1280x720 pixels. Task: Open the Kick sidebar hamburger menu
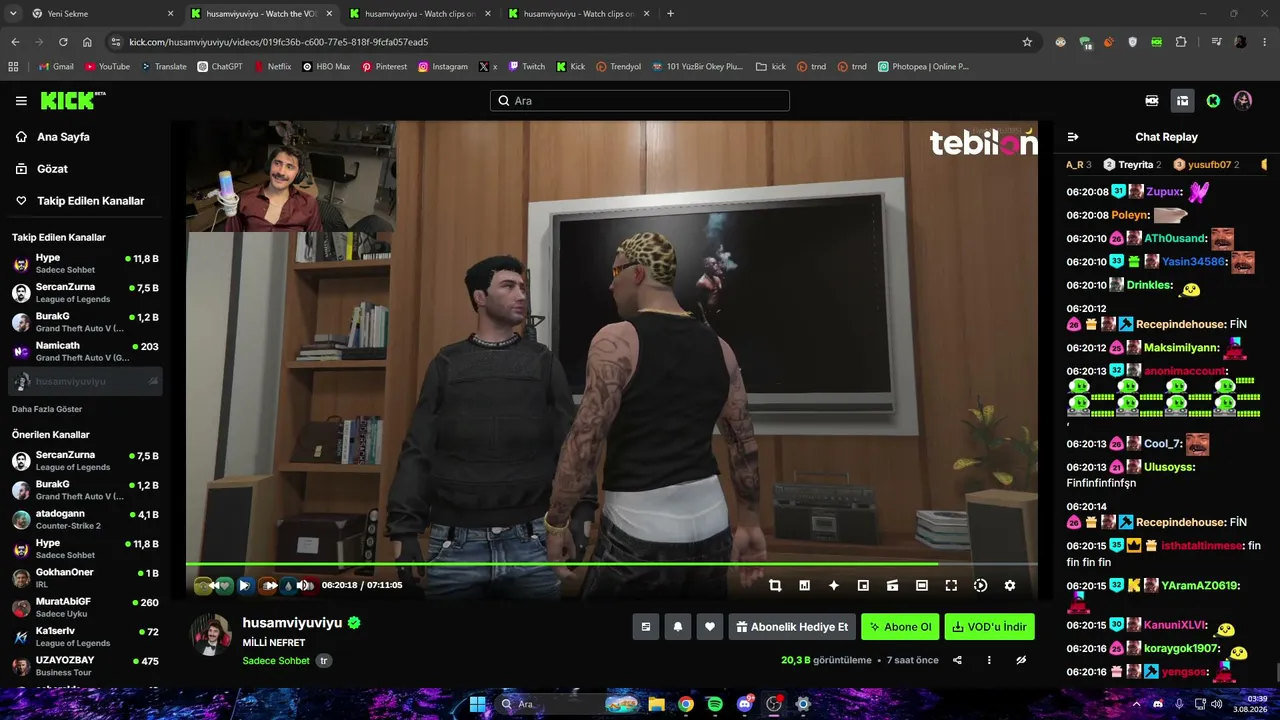(21, 100)
